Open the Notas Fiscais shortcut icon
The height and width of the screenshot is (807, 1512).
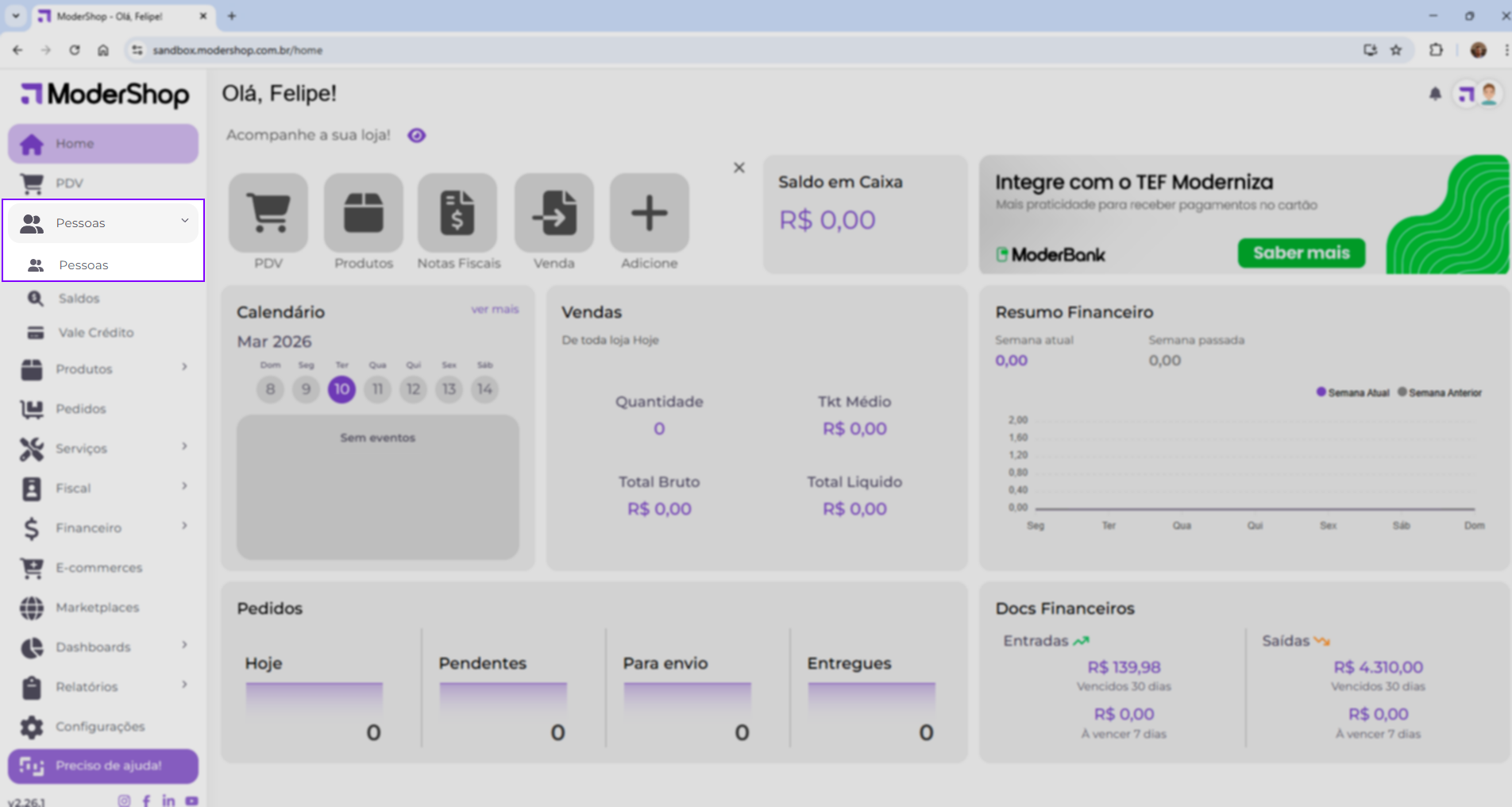(458, 213)
